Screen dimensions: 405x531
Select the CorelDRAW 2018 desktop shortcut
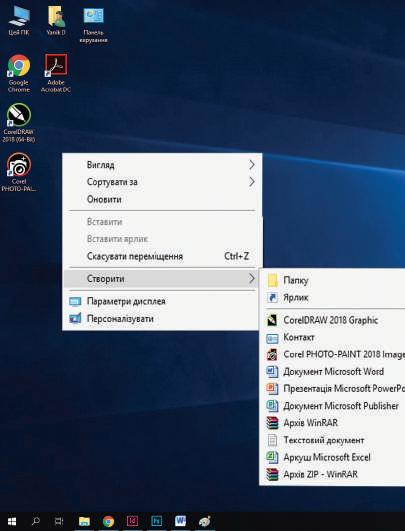point(19,123)
